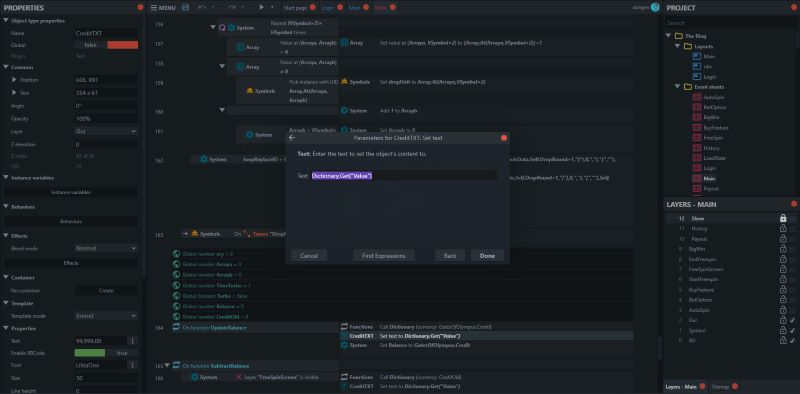Switch to the Login tab
800x394 pixels.
[x=328, y=8]
